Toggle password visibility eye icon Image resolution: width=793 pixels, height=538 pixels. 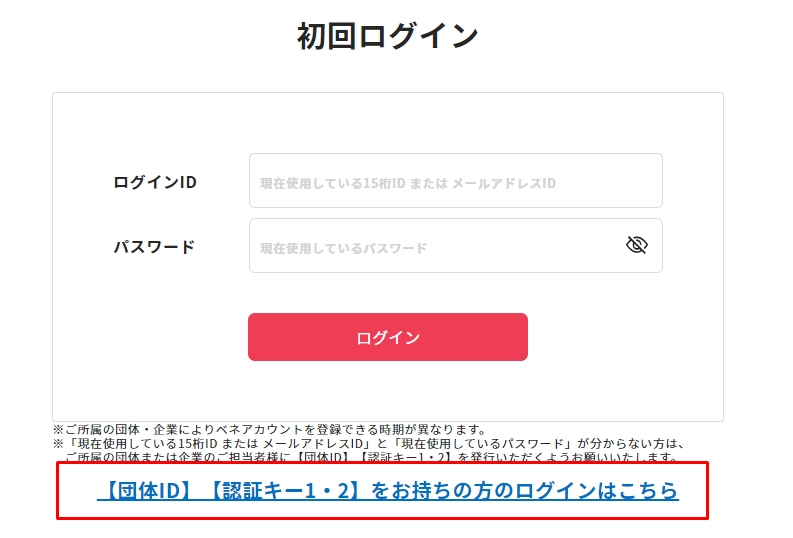point(637,245)
